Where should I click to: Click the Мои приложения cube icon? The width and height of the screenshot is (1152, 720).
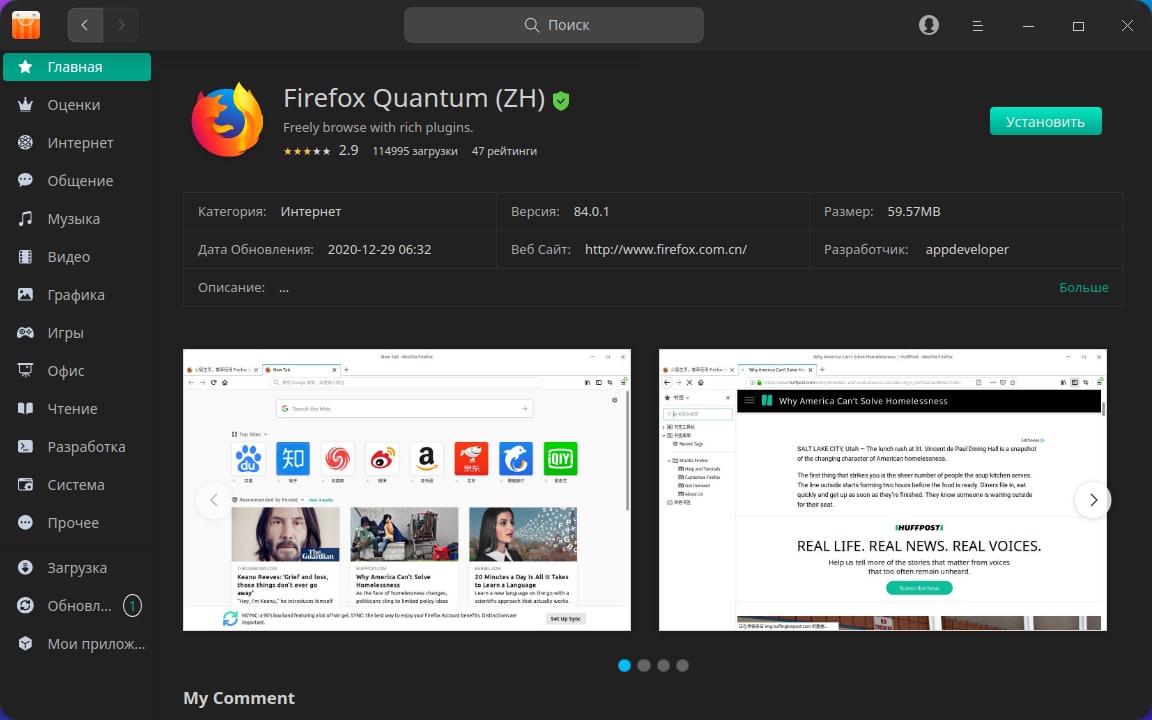pos(26,644)
